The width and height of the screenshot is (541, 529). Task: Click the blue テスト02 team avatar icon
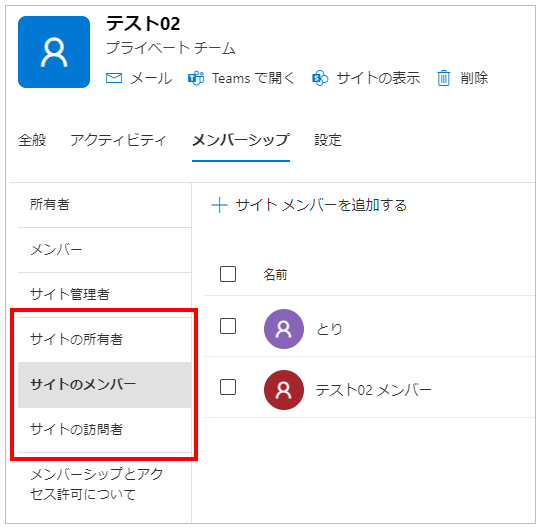coord(54,52)
